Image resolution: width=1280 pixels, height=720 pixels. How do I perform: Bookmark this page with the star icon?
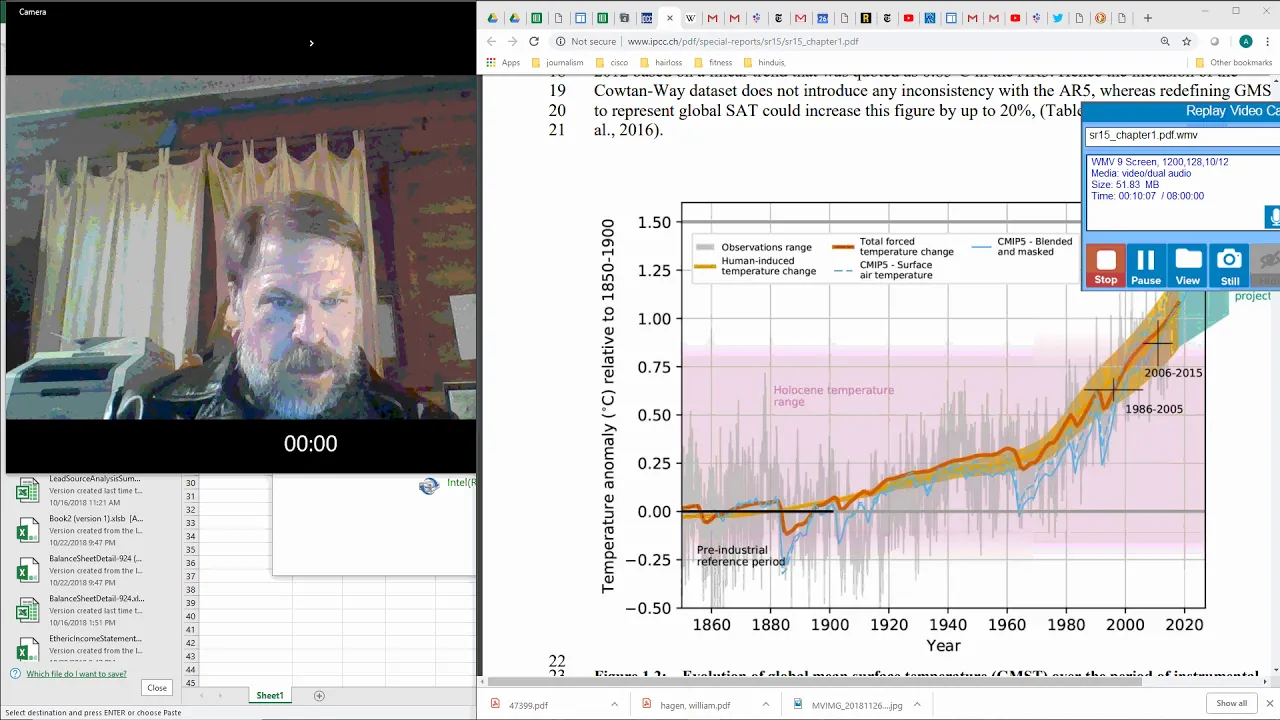pos(1187,42)
